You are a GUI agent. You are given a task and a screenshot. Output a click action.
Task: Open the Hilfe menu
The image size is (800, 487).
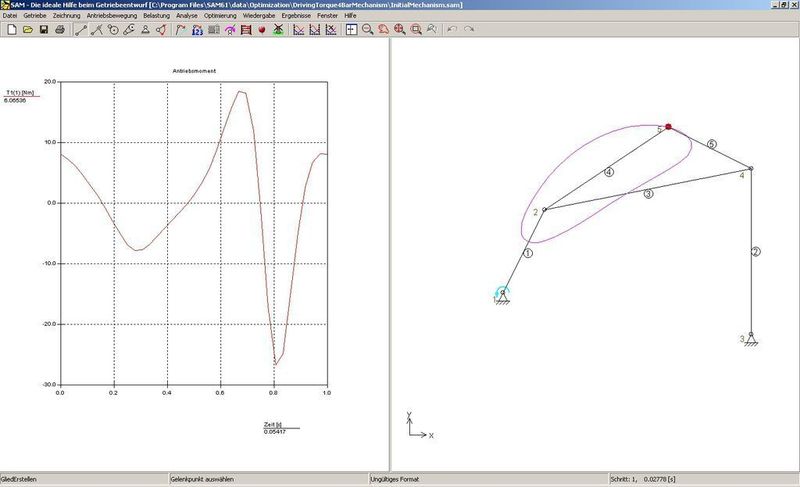tap(350, 16)
